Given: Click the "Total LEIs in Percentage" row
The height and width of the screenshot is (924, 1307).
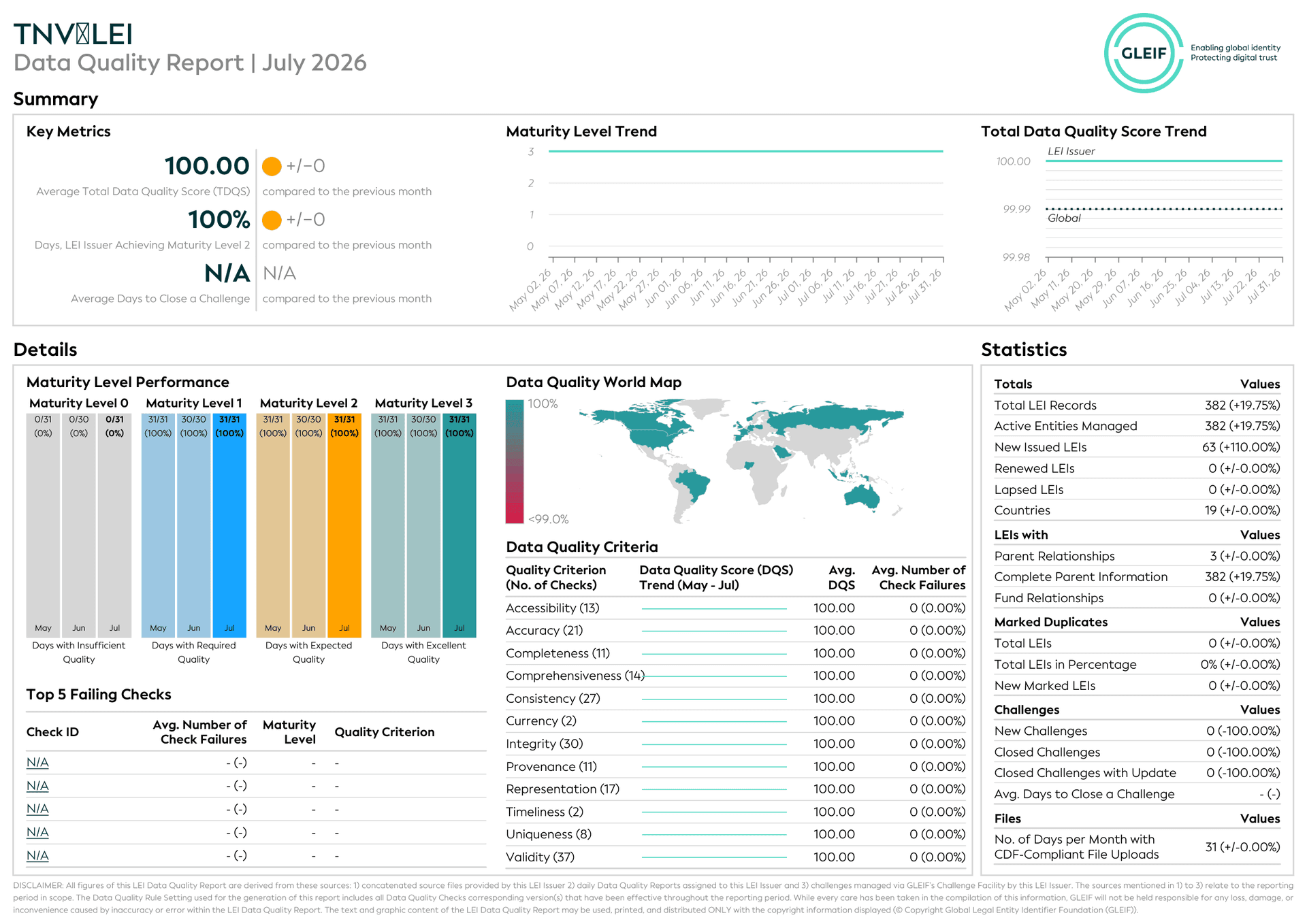Looking at the screenshot, I should tap(1137, 664).
